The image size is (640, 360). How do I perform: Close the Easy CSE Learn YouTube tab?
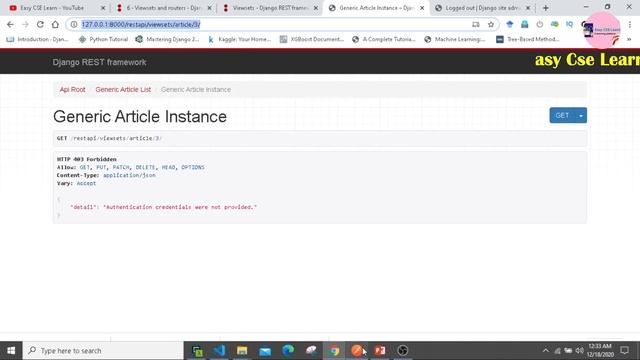[103, 8]
